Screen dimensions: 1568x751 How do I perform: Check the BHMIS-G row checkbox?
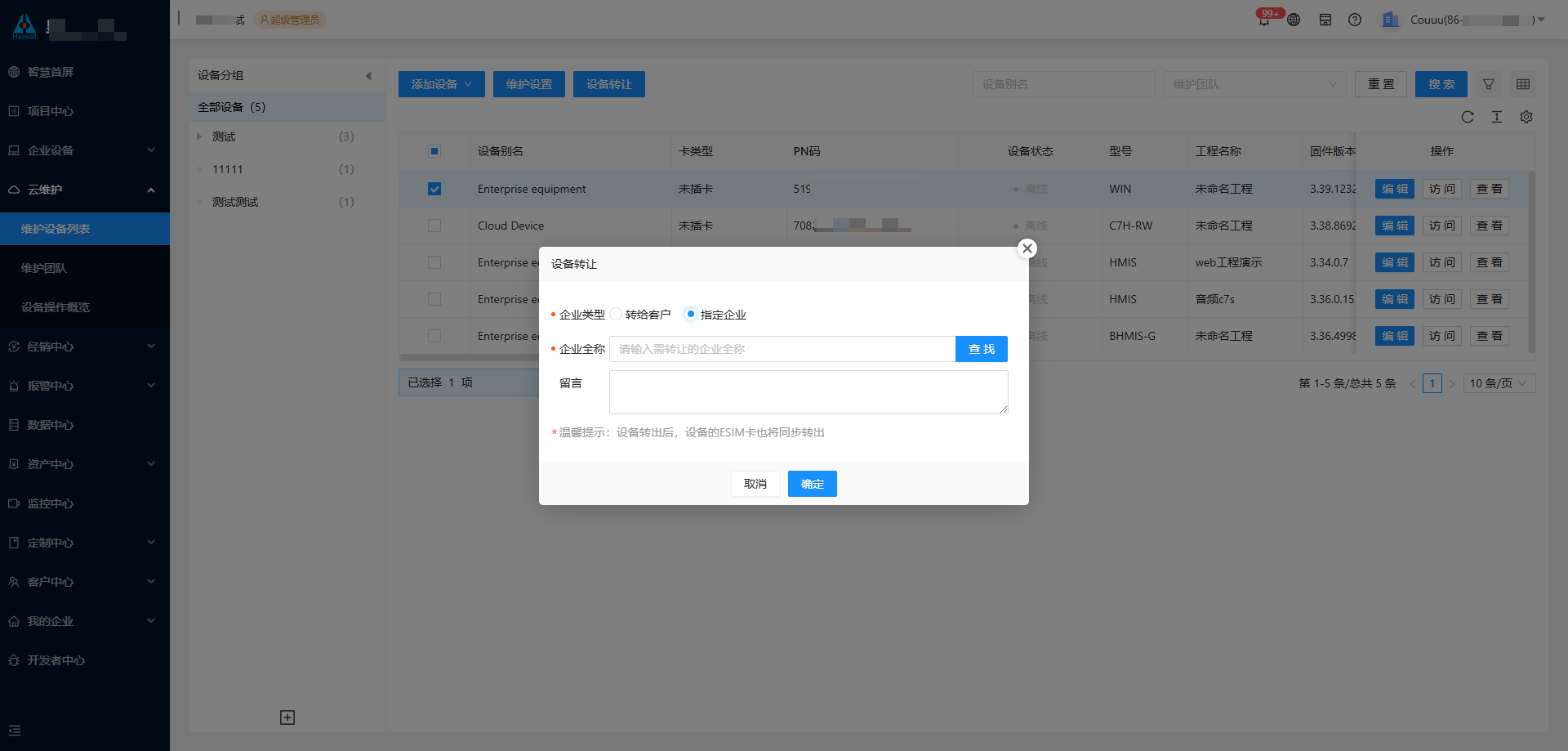(434, 336)
